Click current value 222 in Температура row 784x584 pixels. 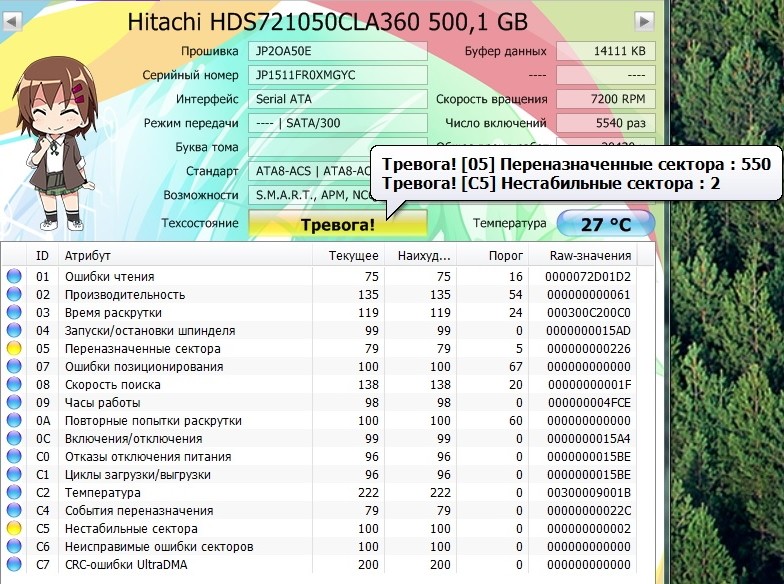click(x=368, y=492)
